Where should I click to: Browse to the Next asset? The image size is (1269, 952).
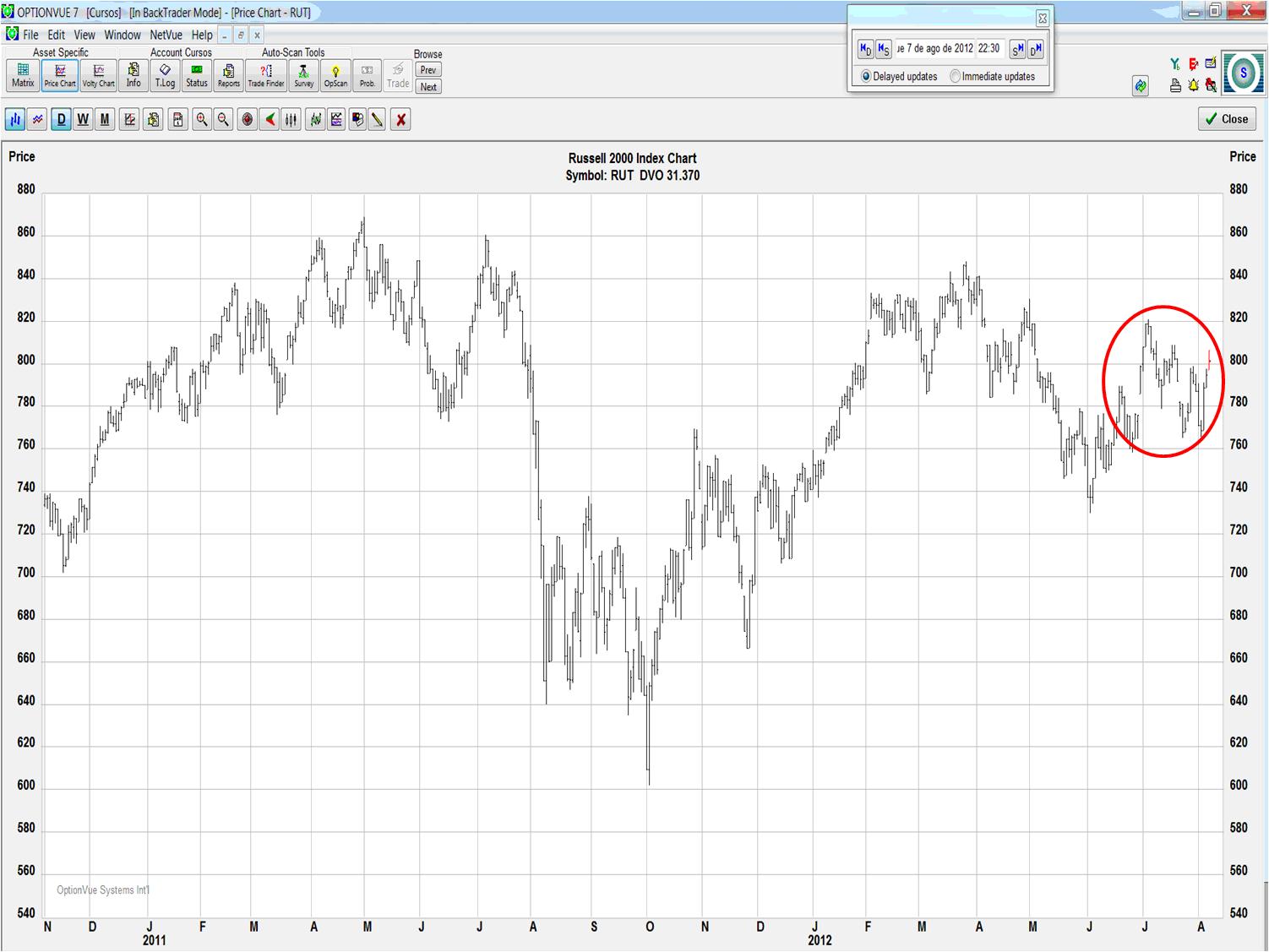click(428, 87)
